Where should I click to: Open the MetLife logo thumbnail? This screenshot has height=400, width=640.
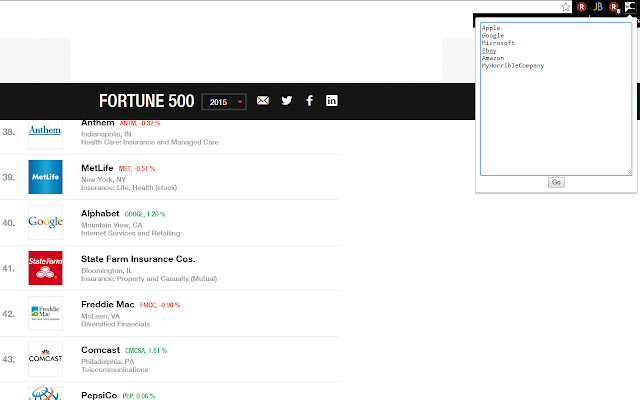tap(45, 177)
